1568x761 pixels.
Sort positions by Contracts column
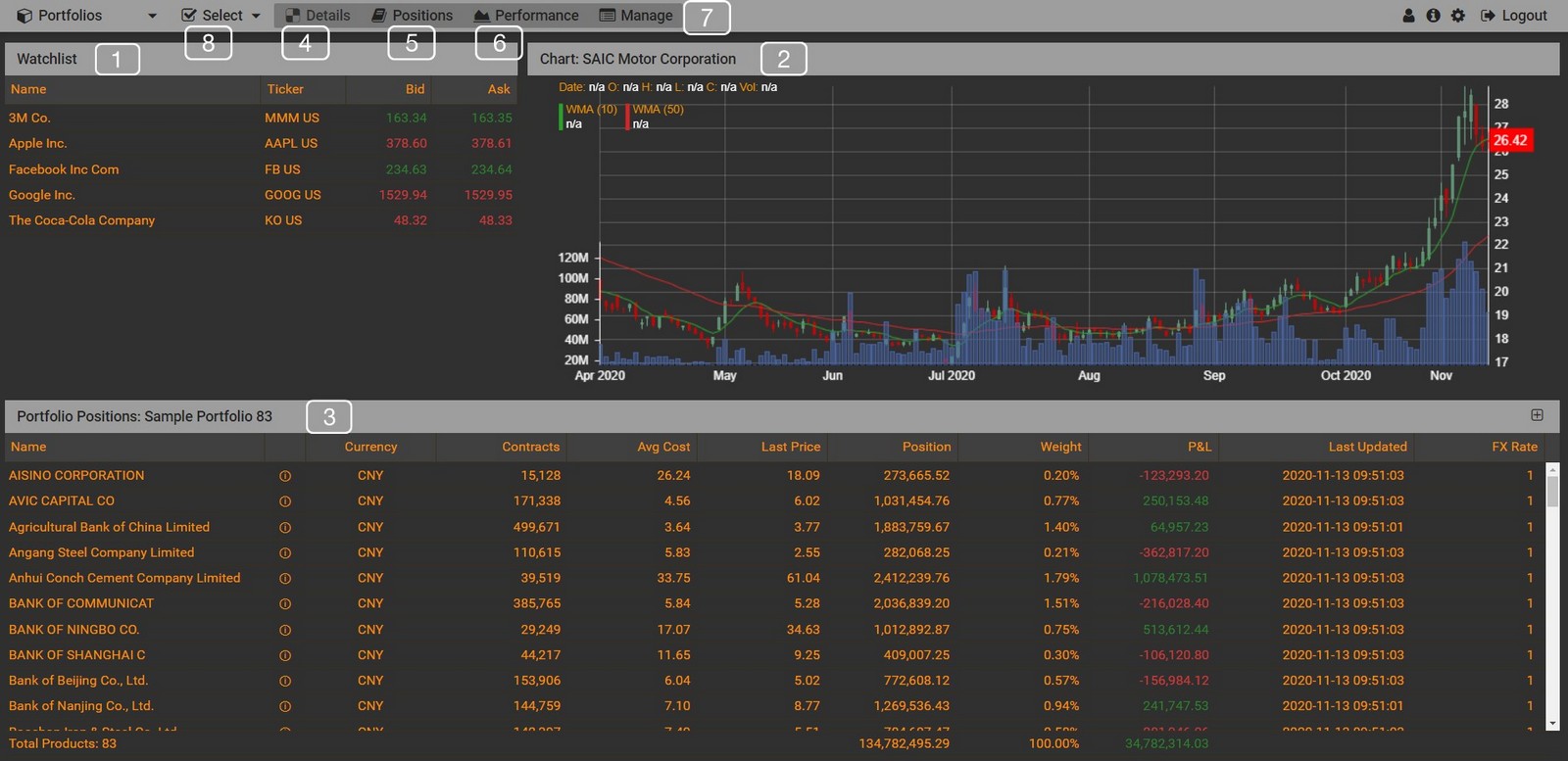[x=531, y=447]
